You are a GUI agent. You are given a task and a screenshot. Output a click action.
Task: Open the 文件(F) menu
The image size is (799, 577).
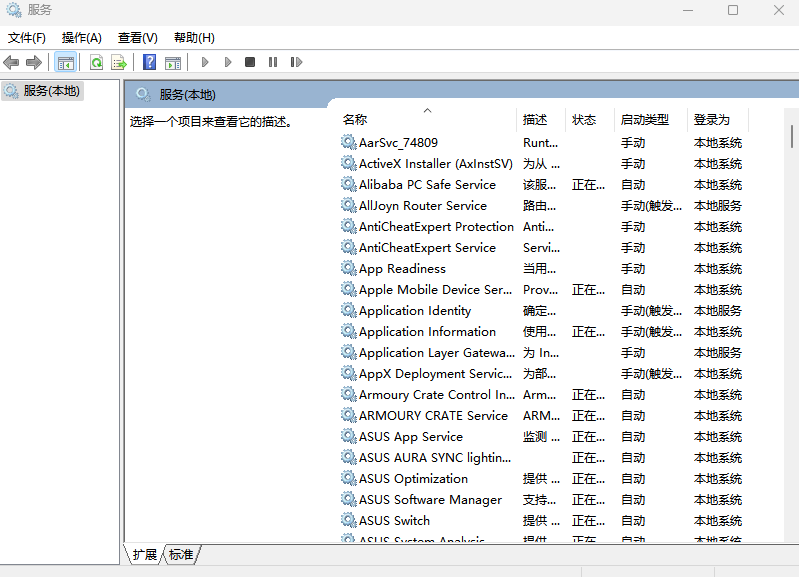(x=27, y=38)
